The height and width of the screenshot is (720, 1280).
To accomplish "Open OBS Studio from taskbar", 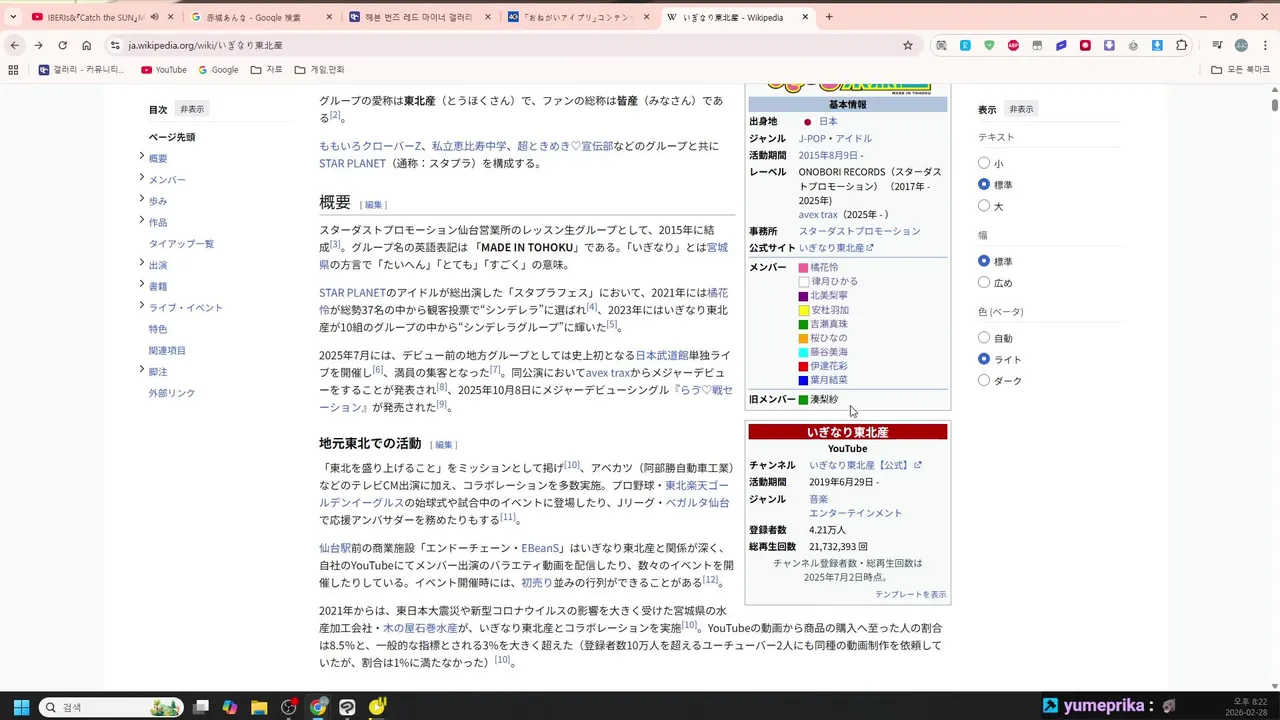I will [x=289, y=707].
